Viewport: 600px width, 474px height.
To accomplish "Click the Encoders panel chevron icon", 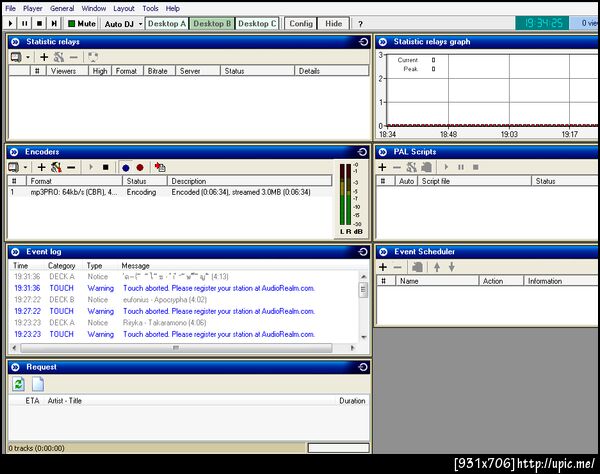I will [x=14, y=152].
